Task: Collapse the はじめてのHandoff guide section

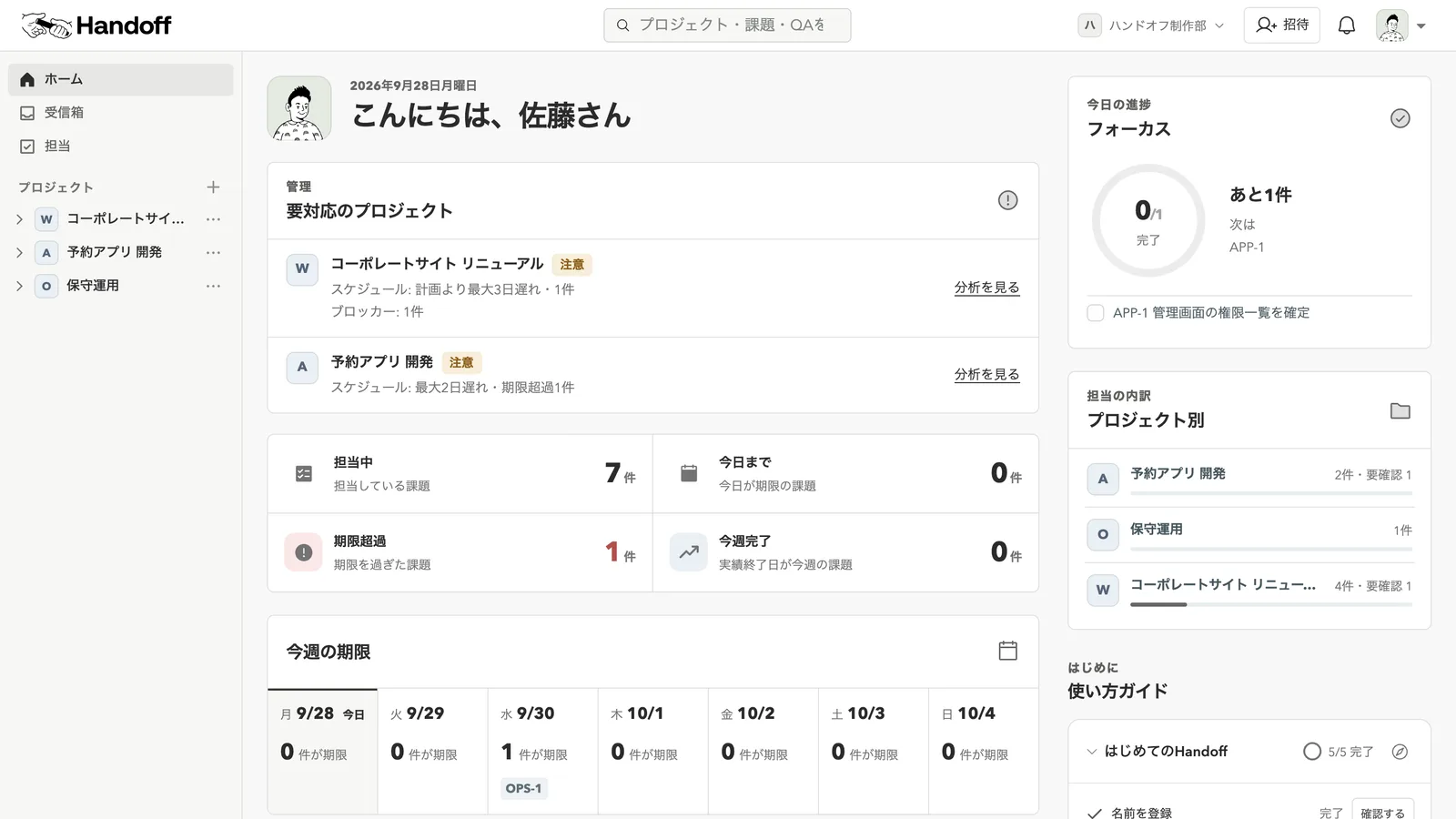Action: 1092,752
